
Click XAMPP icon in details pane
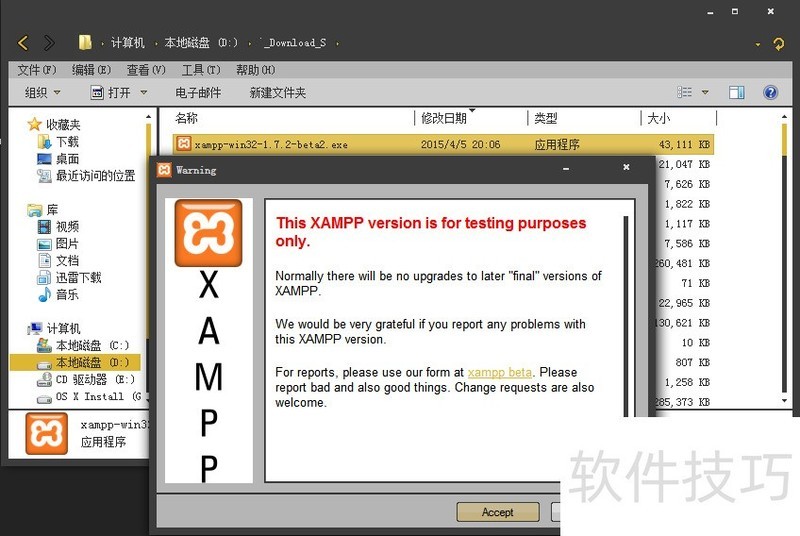click(46, 433)
